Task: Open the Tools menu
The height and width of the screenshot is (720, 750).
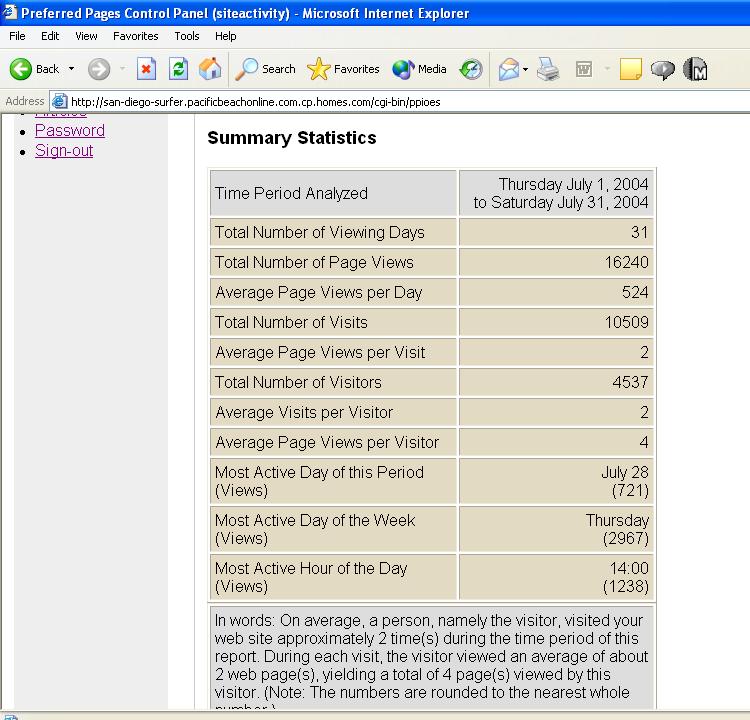Action: [187, 36]
